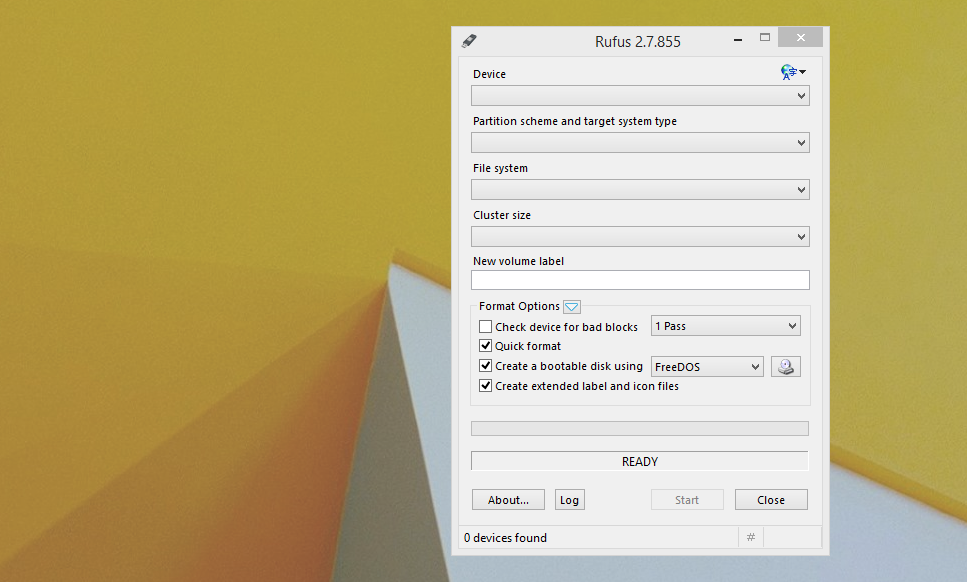Uncheck the Quick format option

click(486, 346)
